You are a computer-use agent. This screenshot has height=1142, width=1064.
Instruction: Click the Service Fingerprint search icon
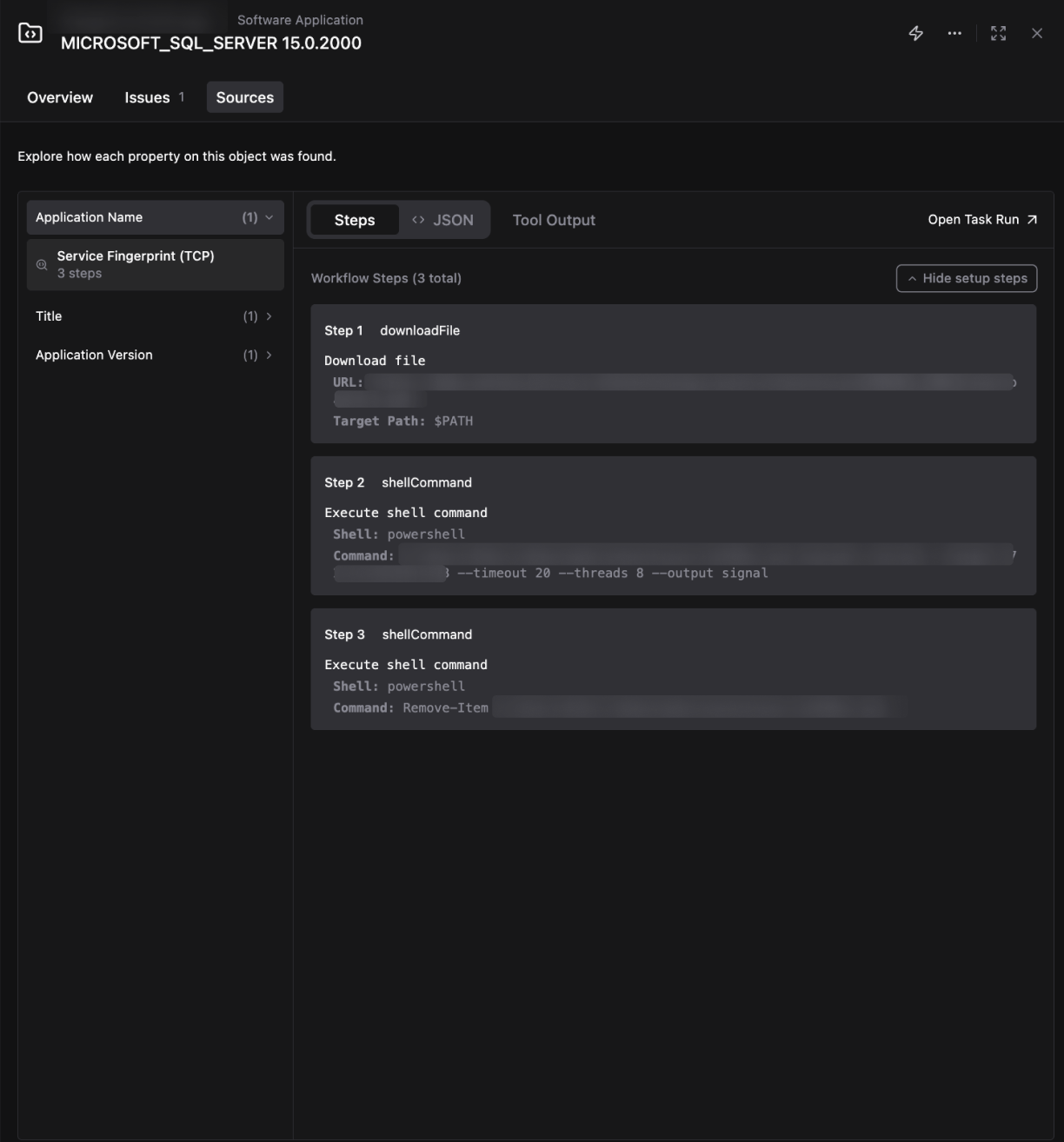pyautogui.click(x=42, y=265)
